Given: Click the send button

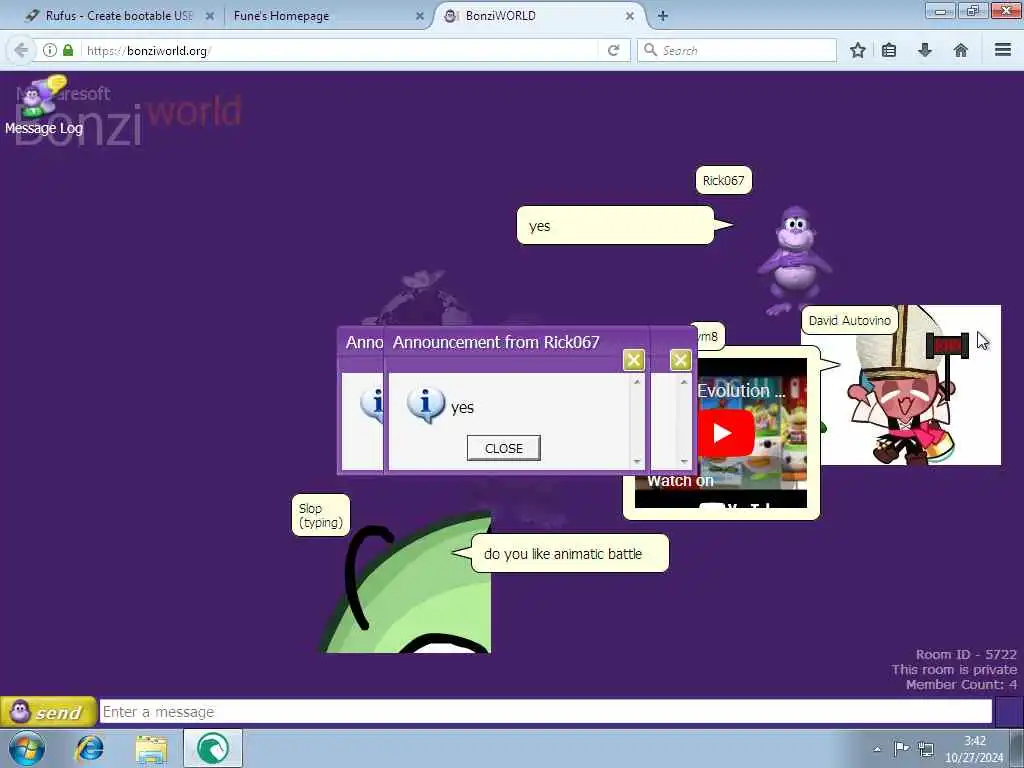Looking at the screenshot, I should [48, 712].
